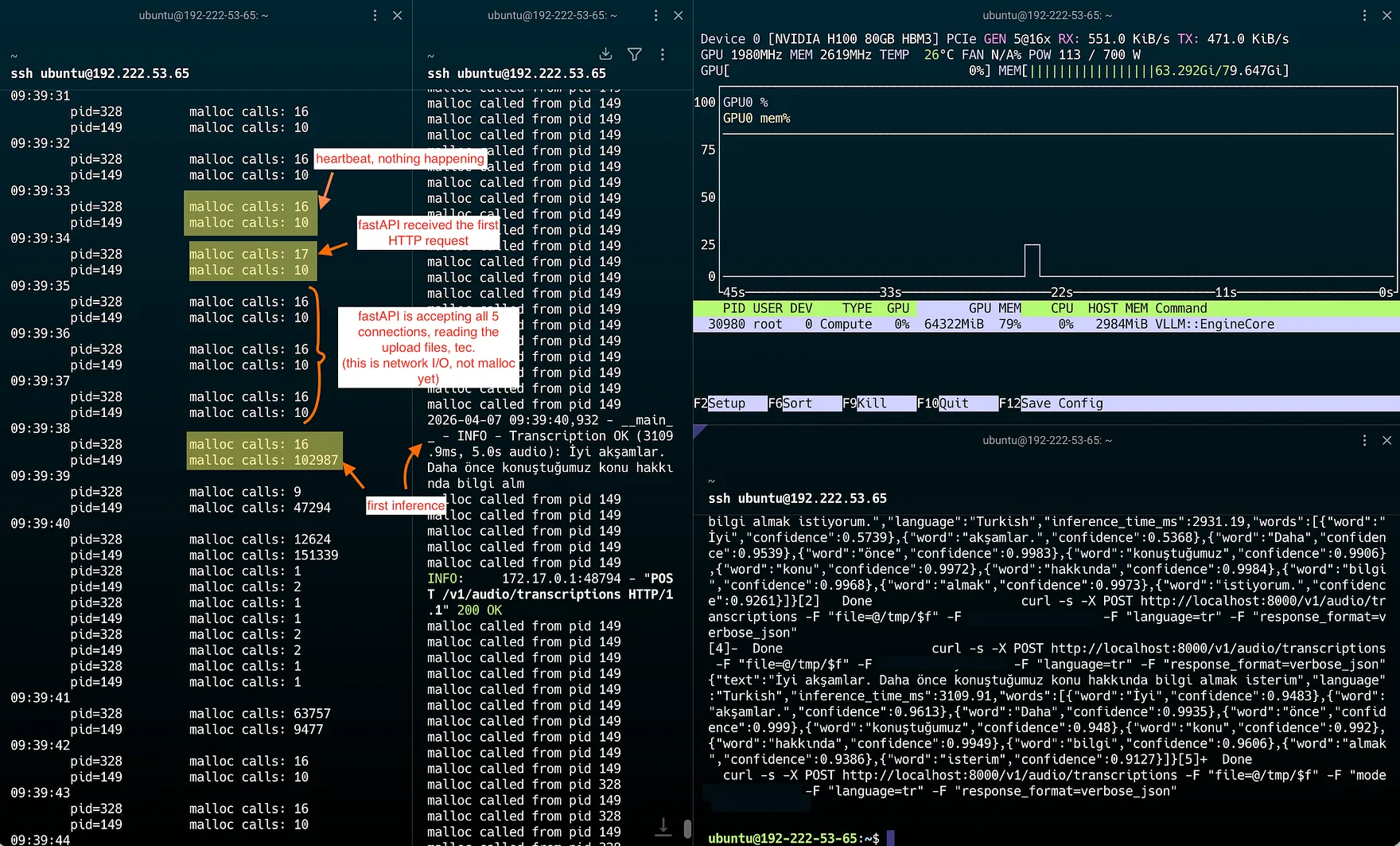
Task: Click the Device 0 NVIDIA H100 80GB HBM3 label
Action: click(x=819, y=39)
